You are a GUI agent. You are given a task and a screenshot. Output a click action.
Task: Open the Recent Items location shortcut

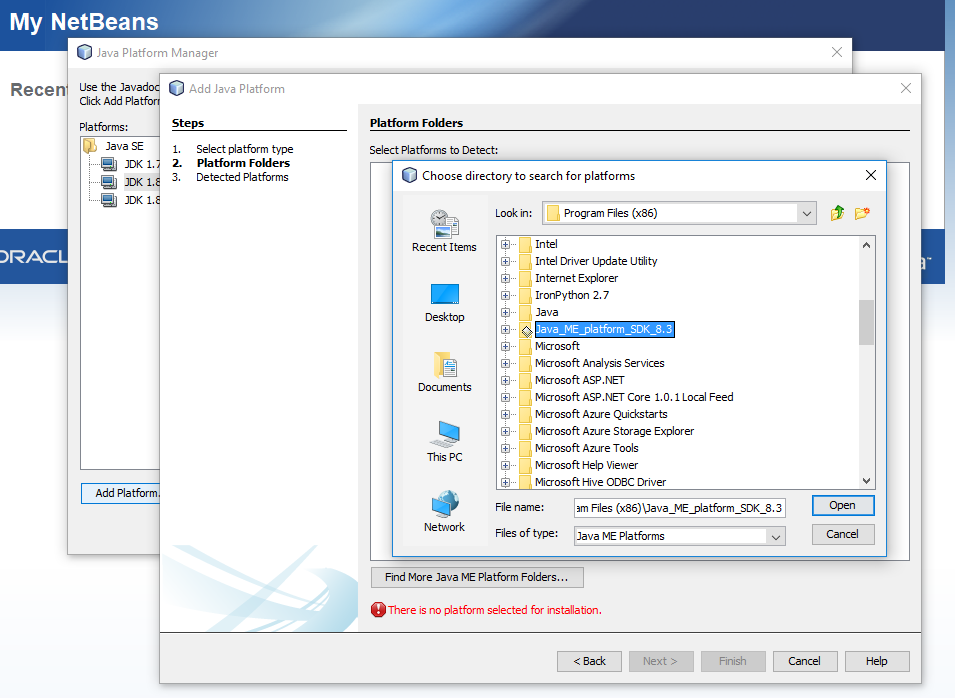(x=444, y=231)
